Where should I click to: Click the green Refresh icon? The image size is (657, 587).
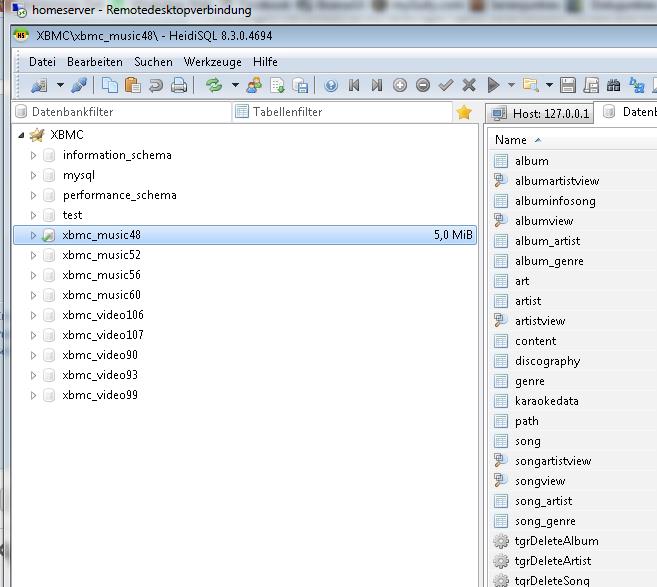214,85
